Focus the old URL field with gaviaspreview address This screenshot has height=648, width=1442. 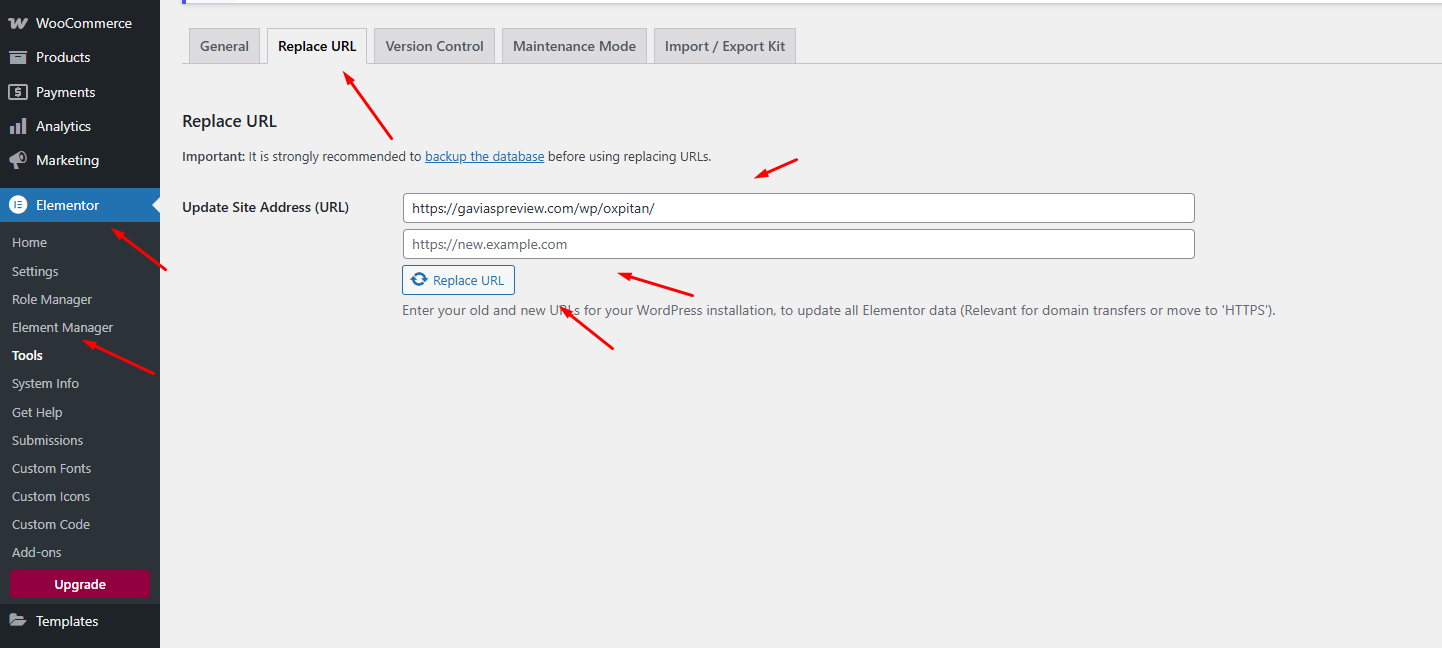[798, 208]
